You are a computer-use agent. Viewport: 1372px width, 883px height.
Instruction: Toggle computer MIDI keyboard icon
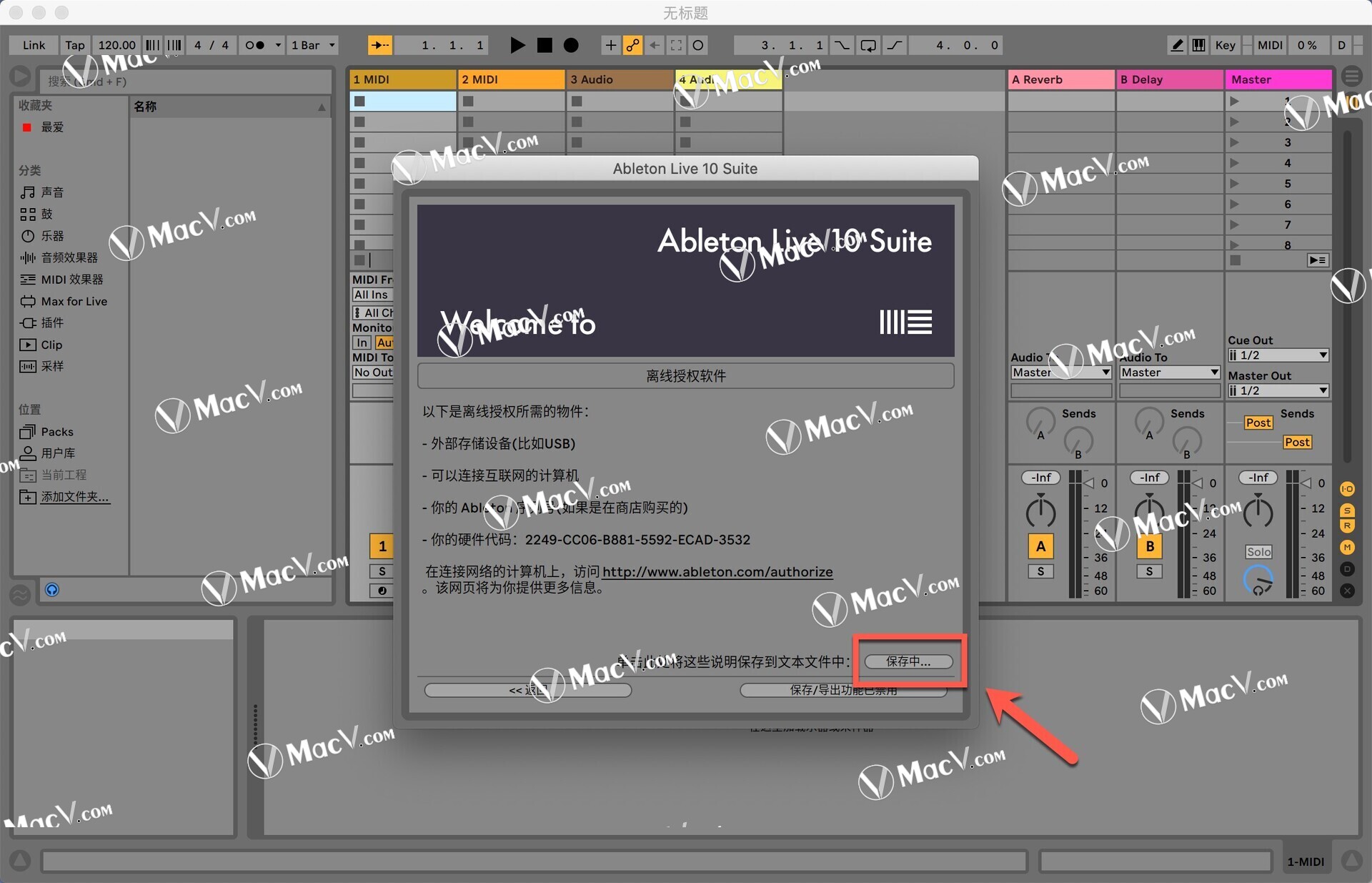pyautogui.click(x=1198, y=45)
